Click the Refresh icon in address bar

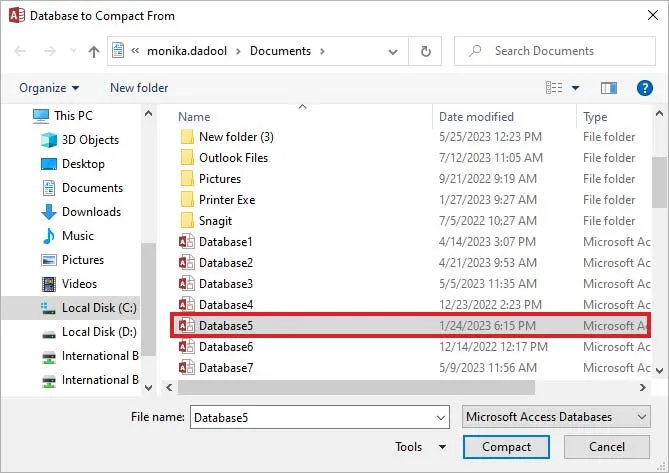click(426, 51)
